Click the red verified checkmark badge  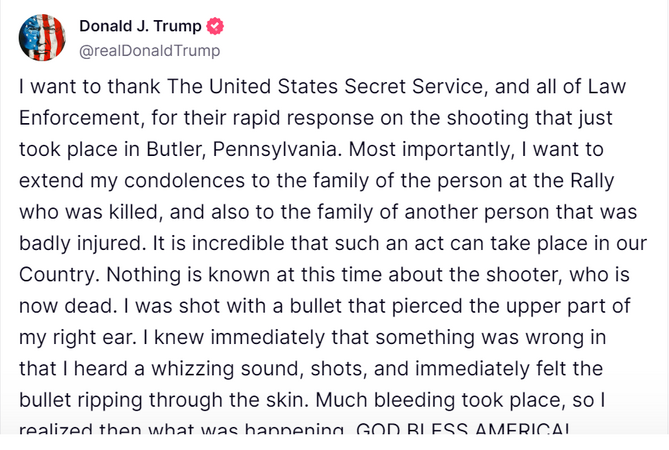(x=215, y=26)
